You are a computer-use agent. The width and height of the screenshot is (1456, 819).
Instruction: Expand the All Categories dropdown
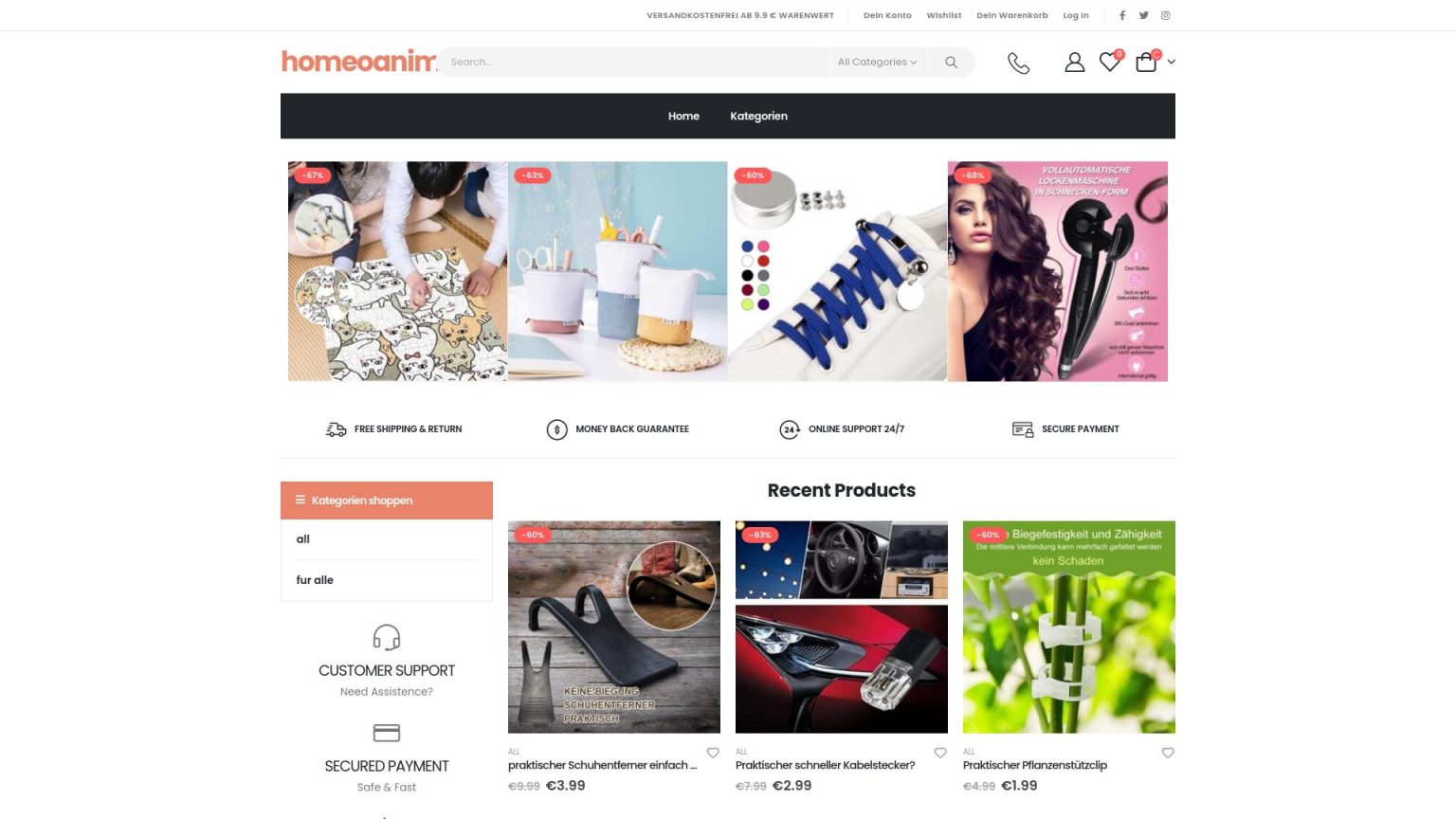pos(877,63)
